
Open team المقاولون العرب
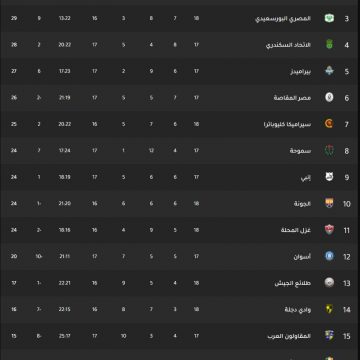pos(289,336)
